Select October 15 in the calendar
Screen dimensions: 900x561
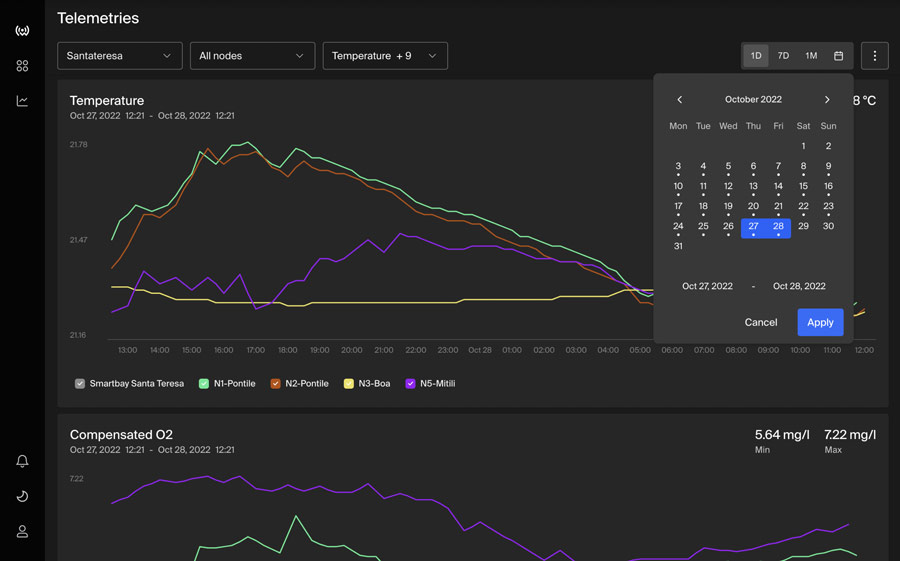tap(803, 187)
